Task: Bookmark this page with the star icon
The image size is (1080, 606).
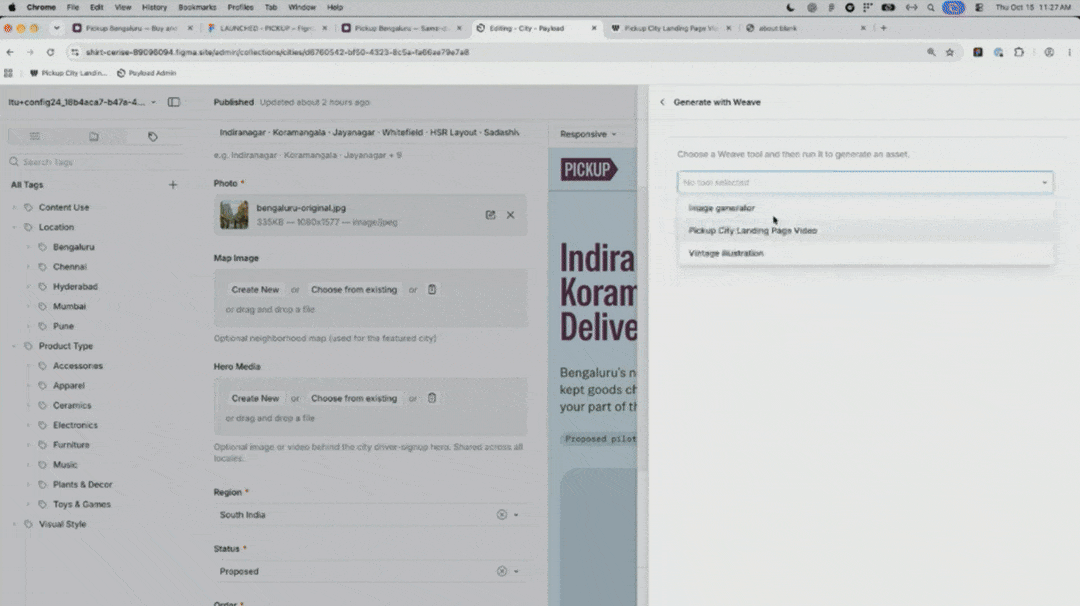Action: click(950, 52)
